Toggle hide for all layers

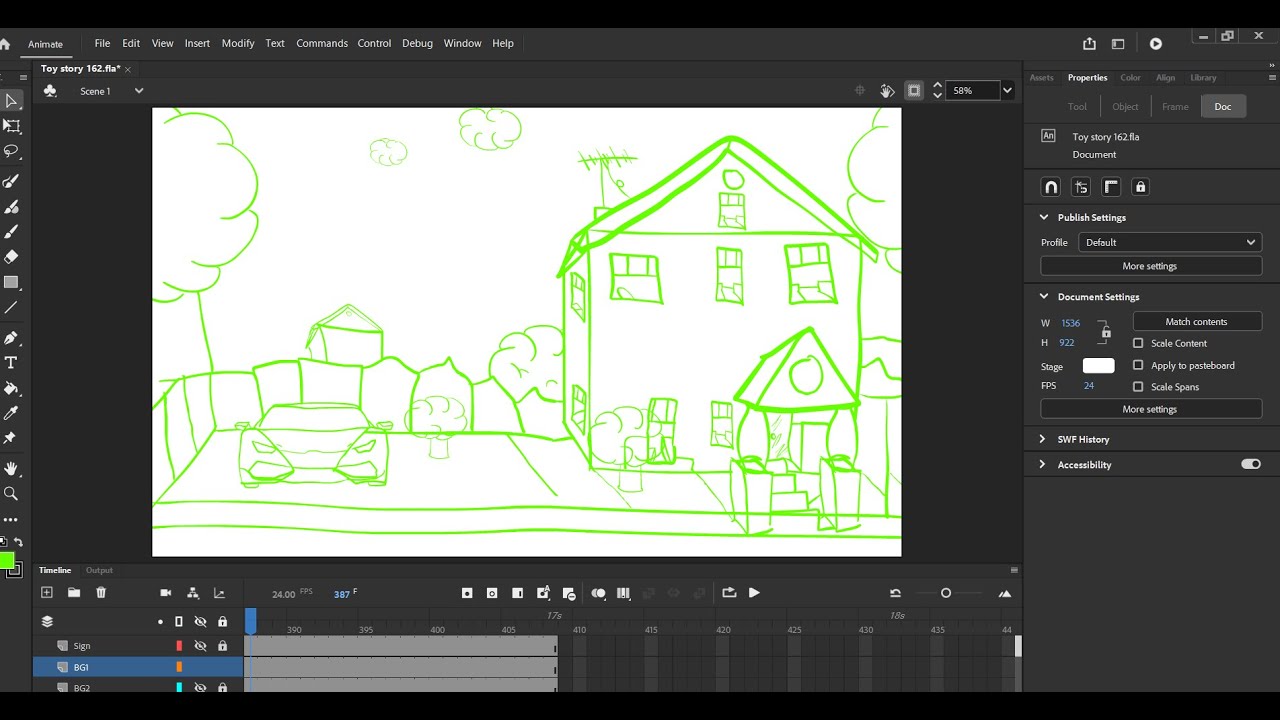click(200, 622)
